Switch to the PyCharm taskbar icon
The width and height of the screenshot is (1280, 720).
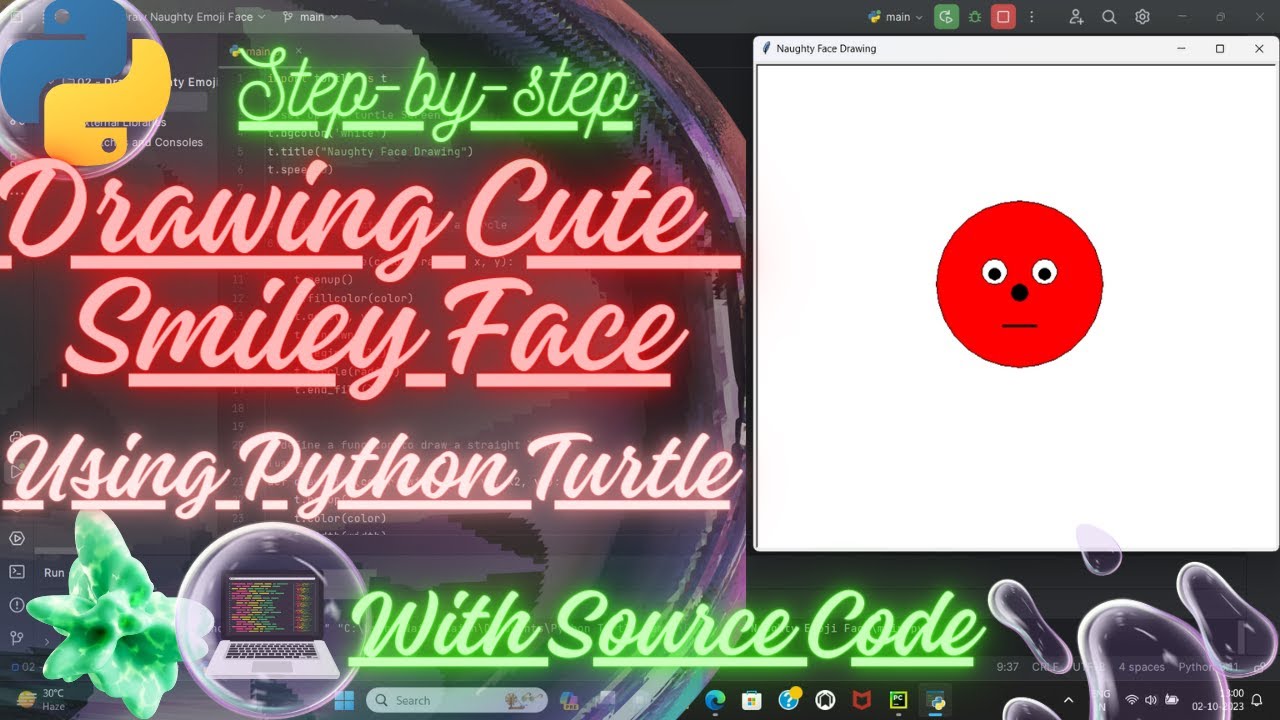tap(898, 700)
